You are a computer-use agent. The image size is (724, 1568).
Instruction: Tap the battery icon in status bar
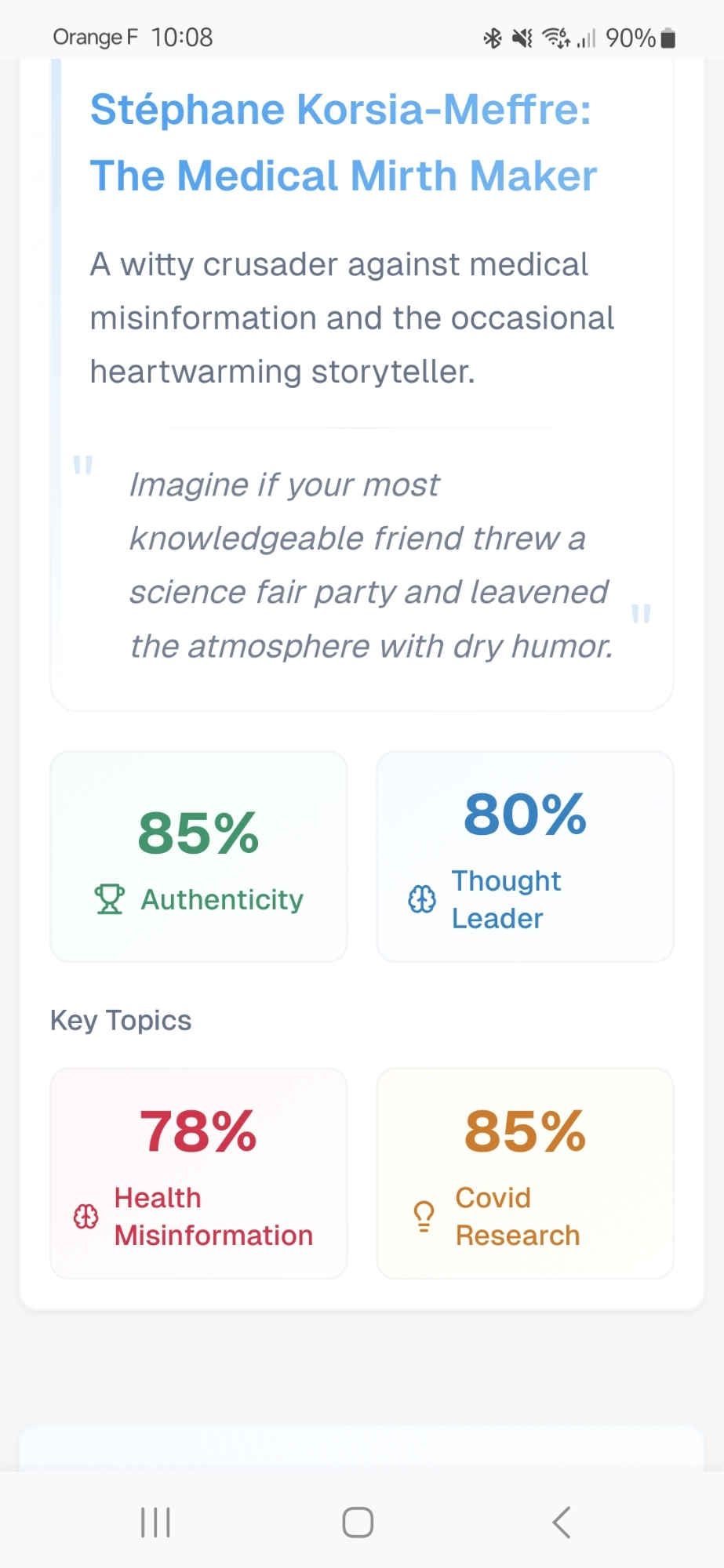(x=668, y=38)
